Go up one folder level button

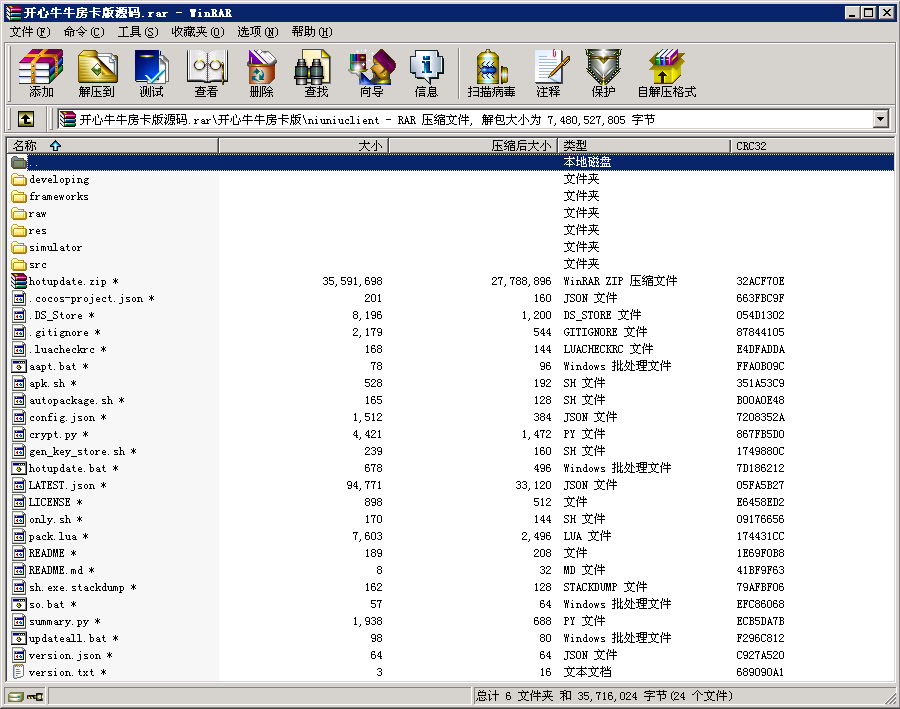26,119
